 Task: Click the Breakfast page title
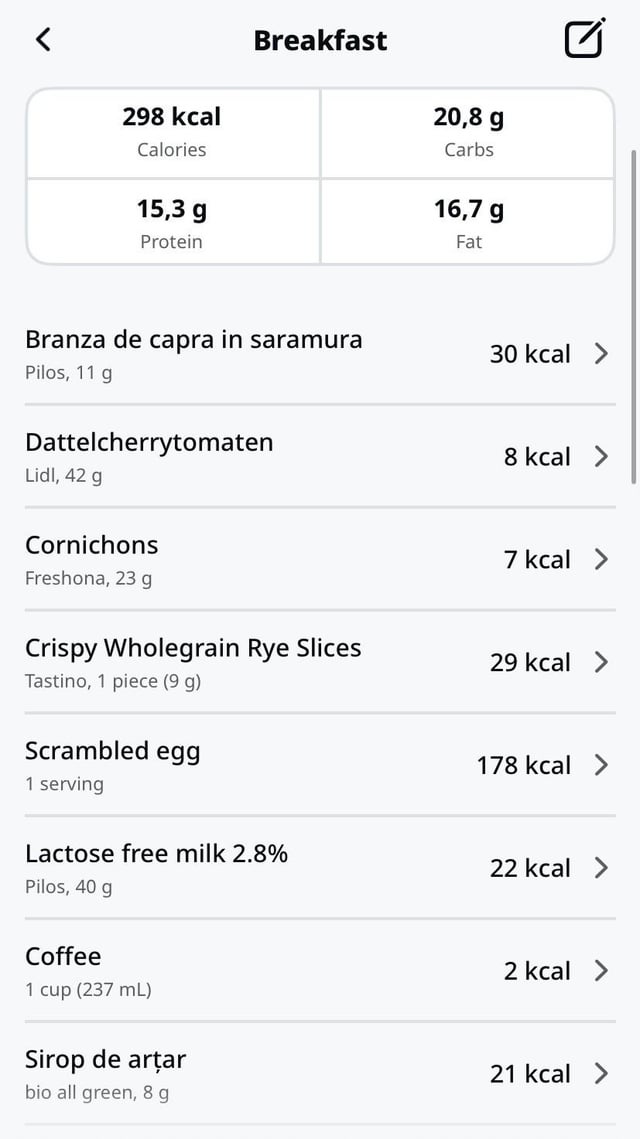pyautogui.click(x=320, y=40)
